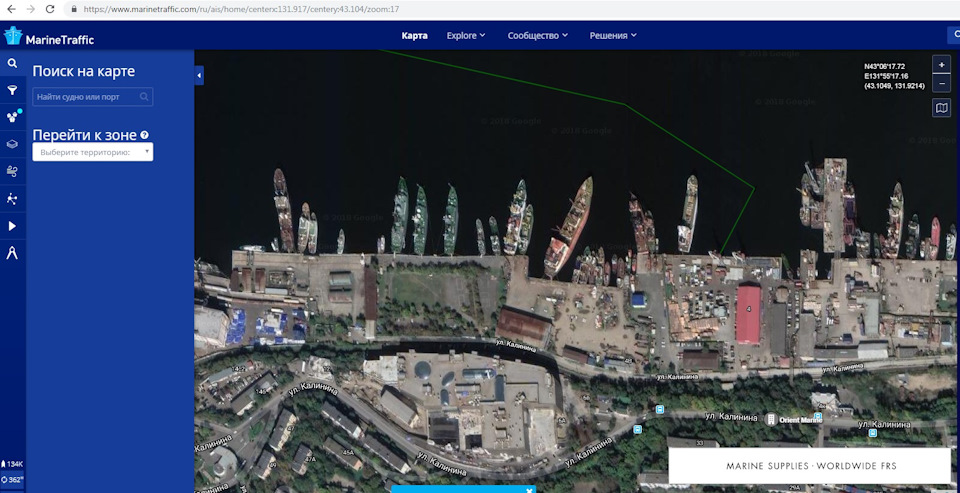Collapse the left search panel arrow
Viewport: 960px width, 493px height.
[199, 75]
